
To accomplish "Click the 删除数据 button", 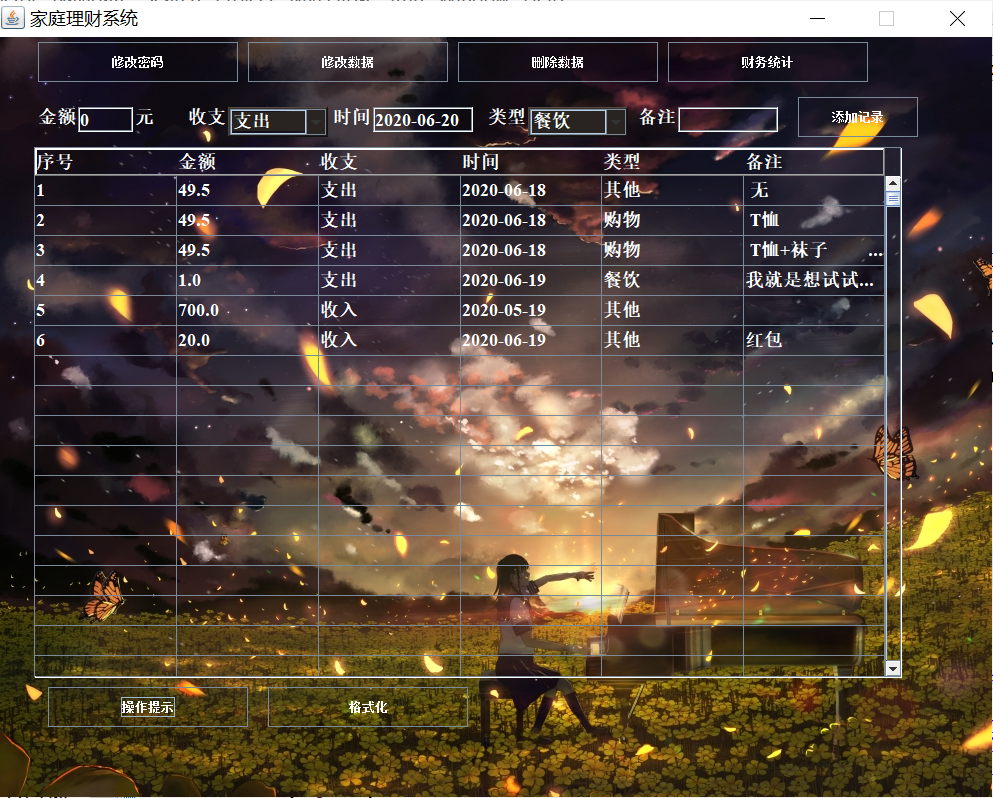I will tap(557, 61).
